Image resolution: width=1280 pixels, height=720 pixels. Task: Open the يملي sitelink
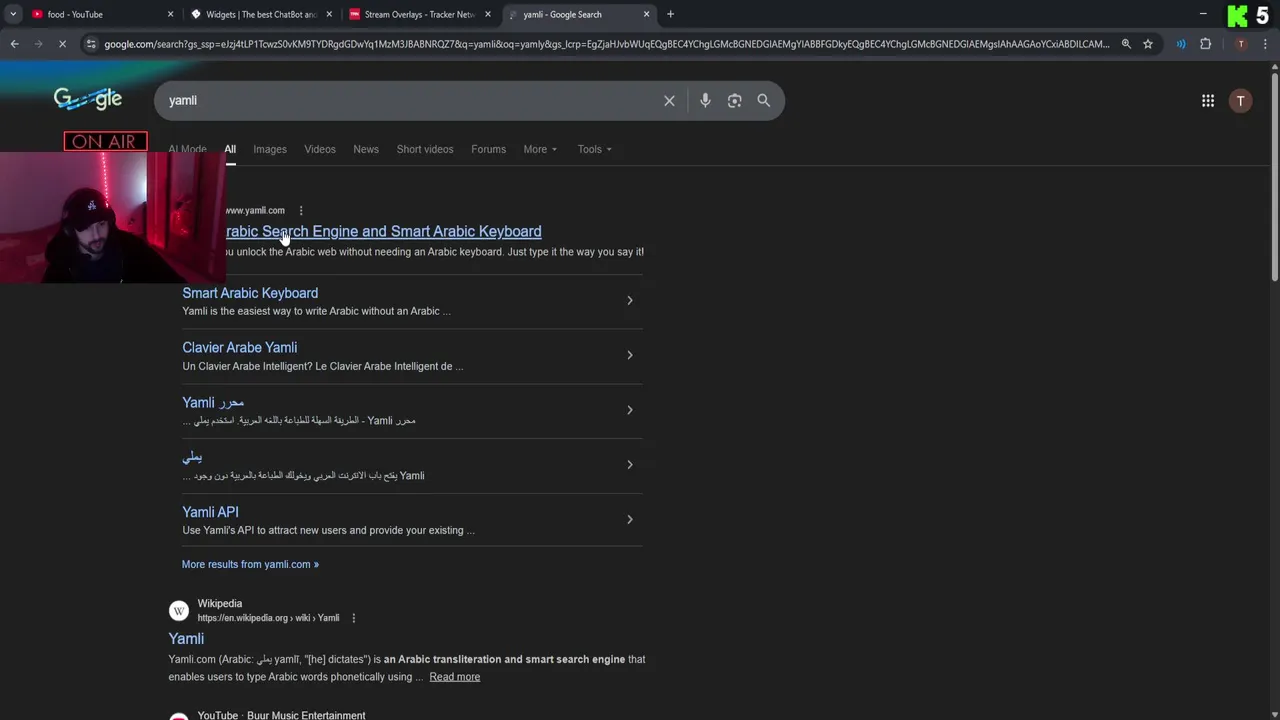coord(192,457)
